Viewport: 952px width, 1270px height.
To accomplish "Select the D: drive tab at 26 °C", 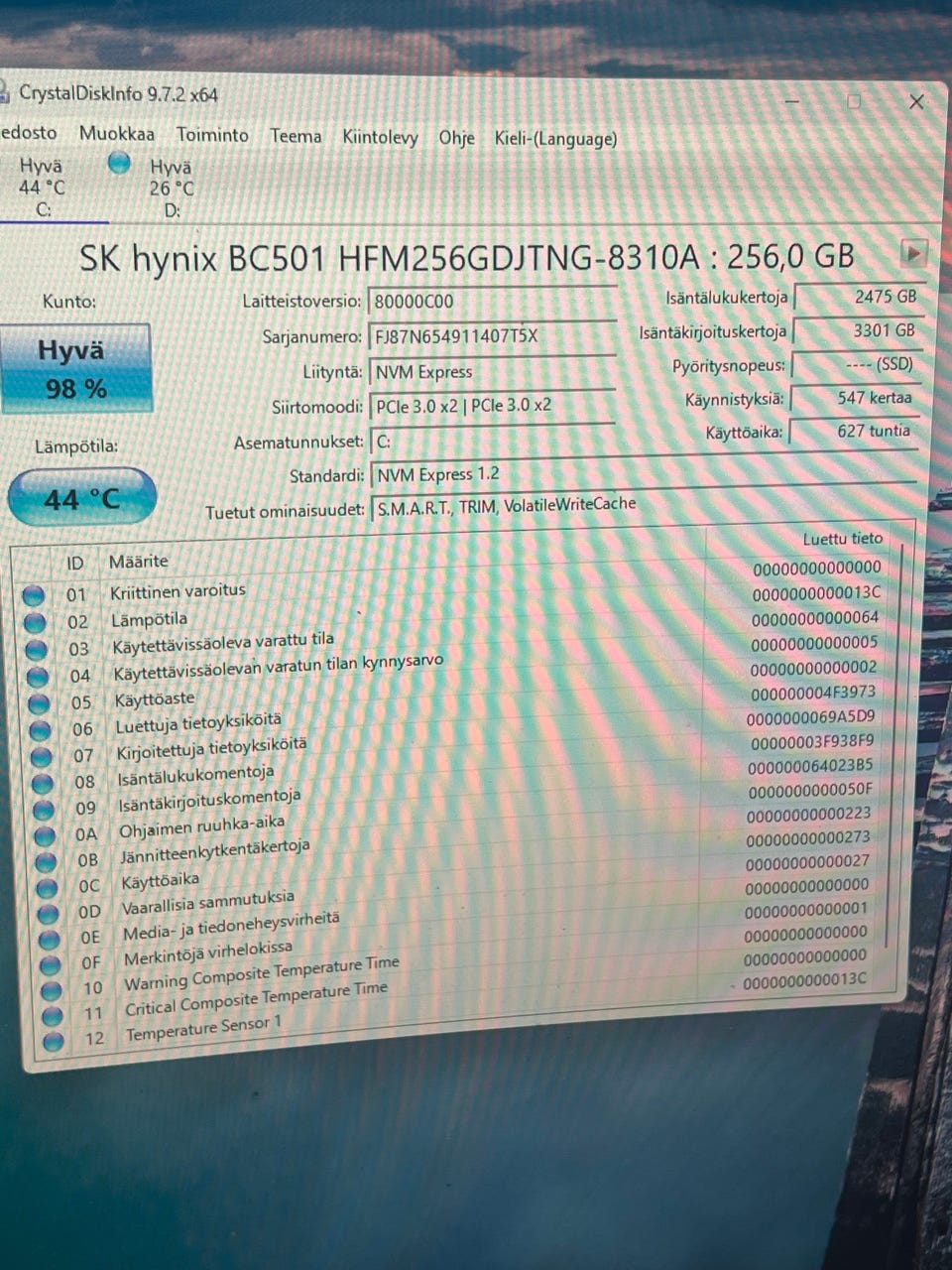I will (x=171, y=189).
